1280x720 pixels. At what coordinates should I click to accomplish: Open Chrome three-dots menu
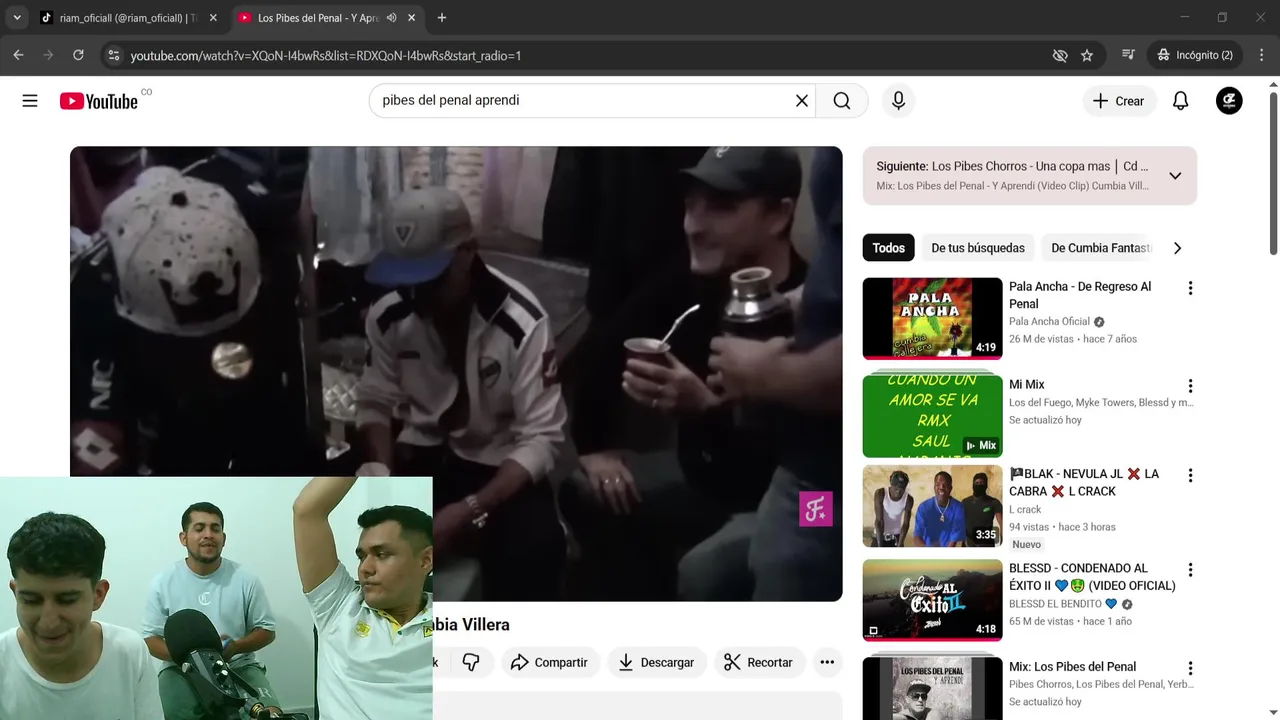coord(1261,55)
